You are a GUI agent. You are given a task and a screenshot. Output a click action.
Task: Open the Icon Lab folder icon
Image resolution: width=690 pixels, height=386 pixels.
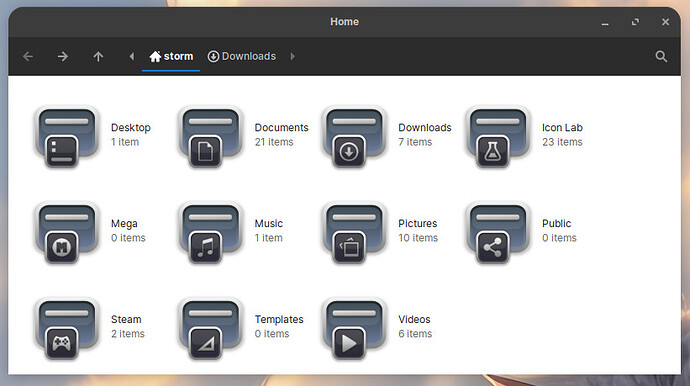498,137
